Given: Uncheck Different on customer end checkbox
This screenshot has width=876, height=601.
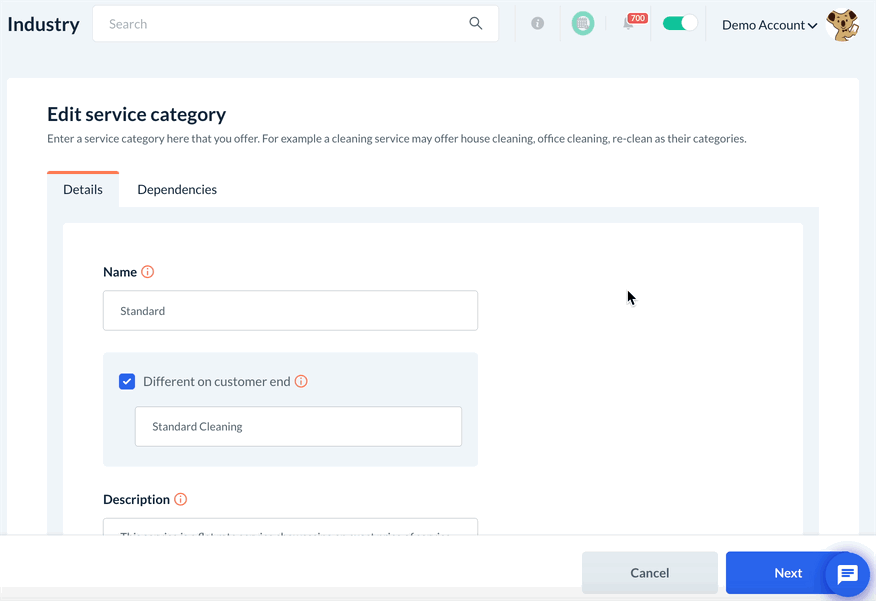Looking at the screenshot, I should pos(127,381).
